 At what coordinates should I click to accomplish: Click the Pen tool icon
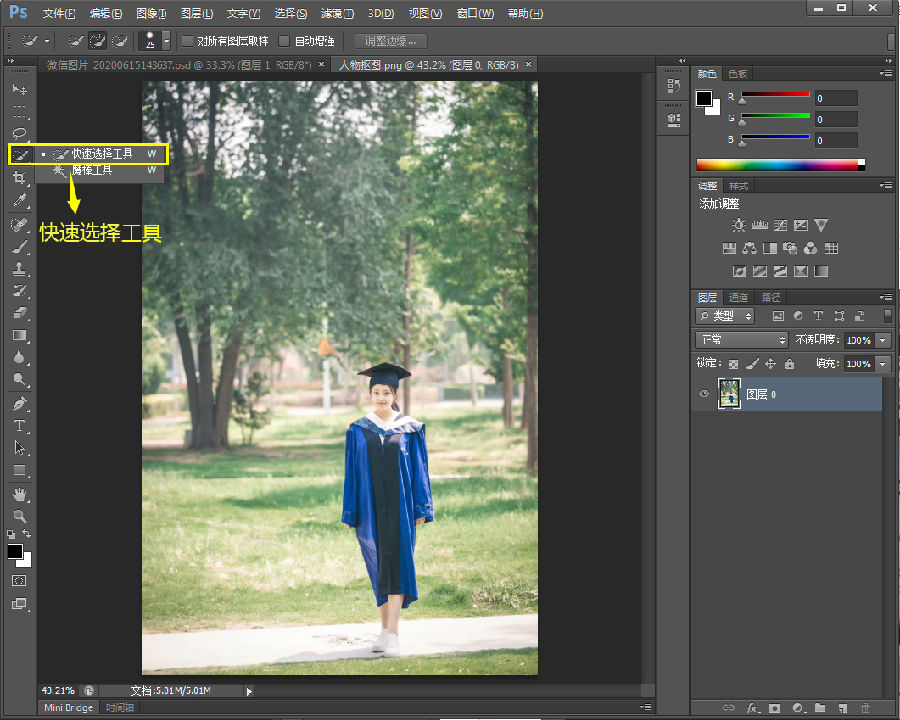pyautogui.click(x=19, y=404)
